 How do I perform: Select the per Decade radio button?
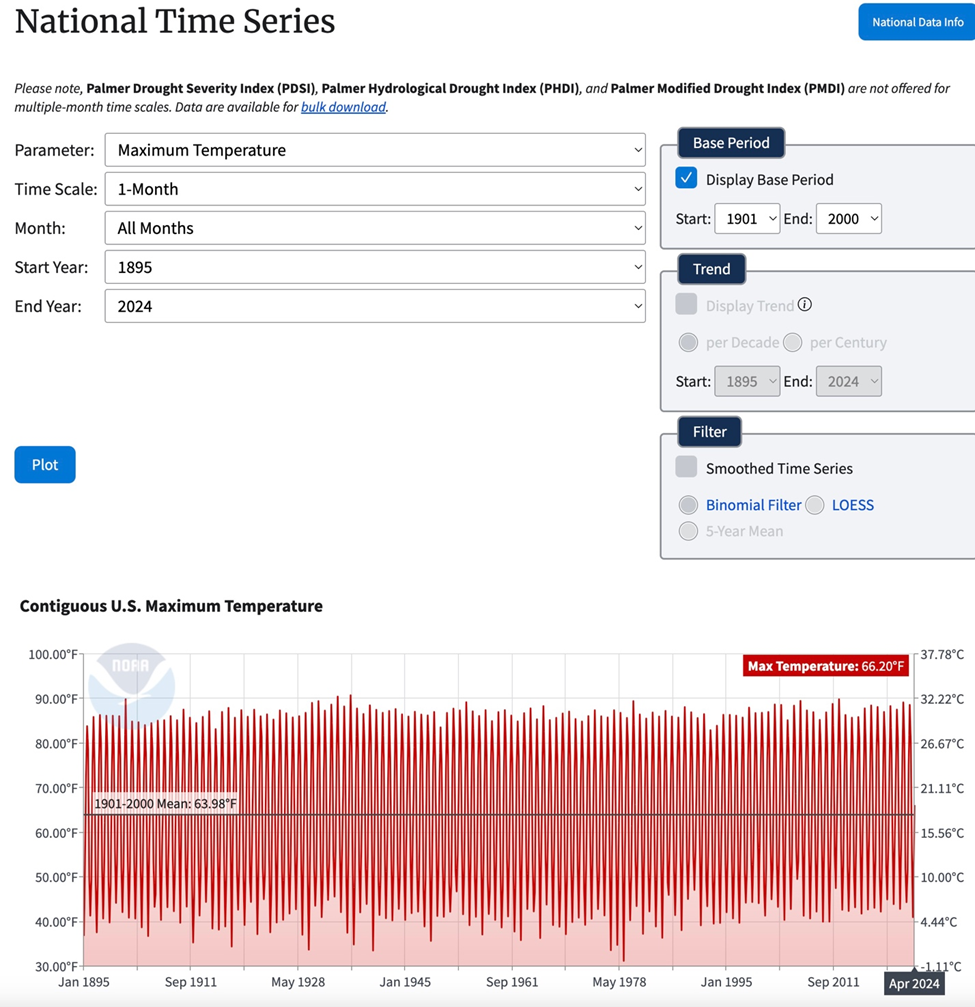[x=688, y=342]
